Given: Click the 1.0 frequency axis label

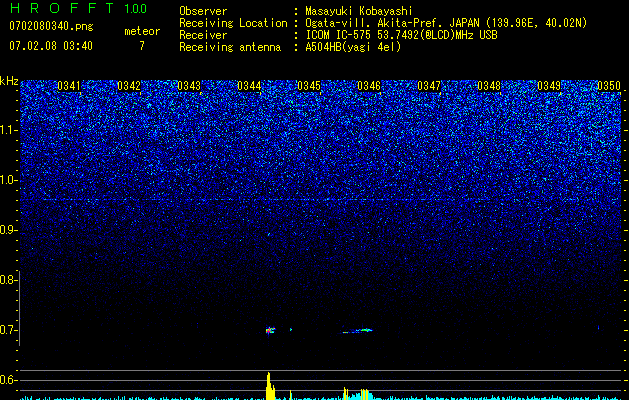Looking at the screenshot, I should tap(8, 180).
